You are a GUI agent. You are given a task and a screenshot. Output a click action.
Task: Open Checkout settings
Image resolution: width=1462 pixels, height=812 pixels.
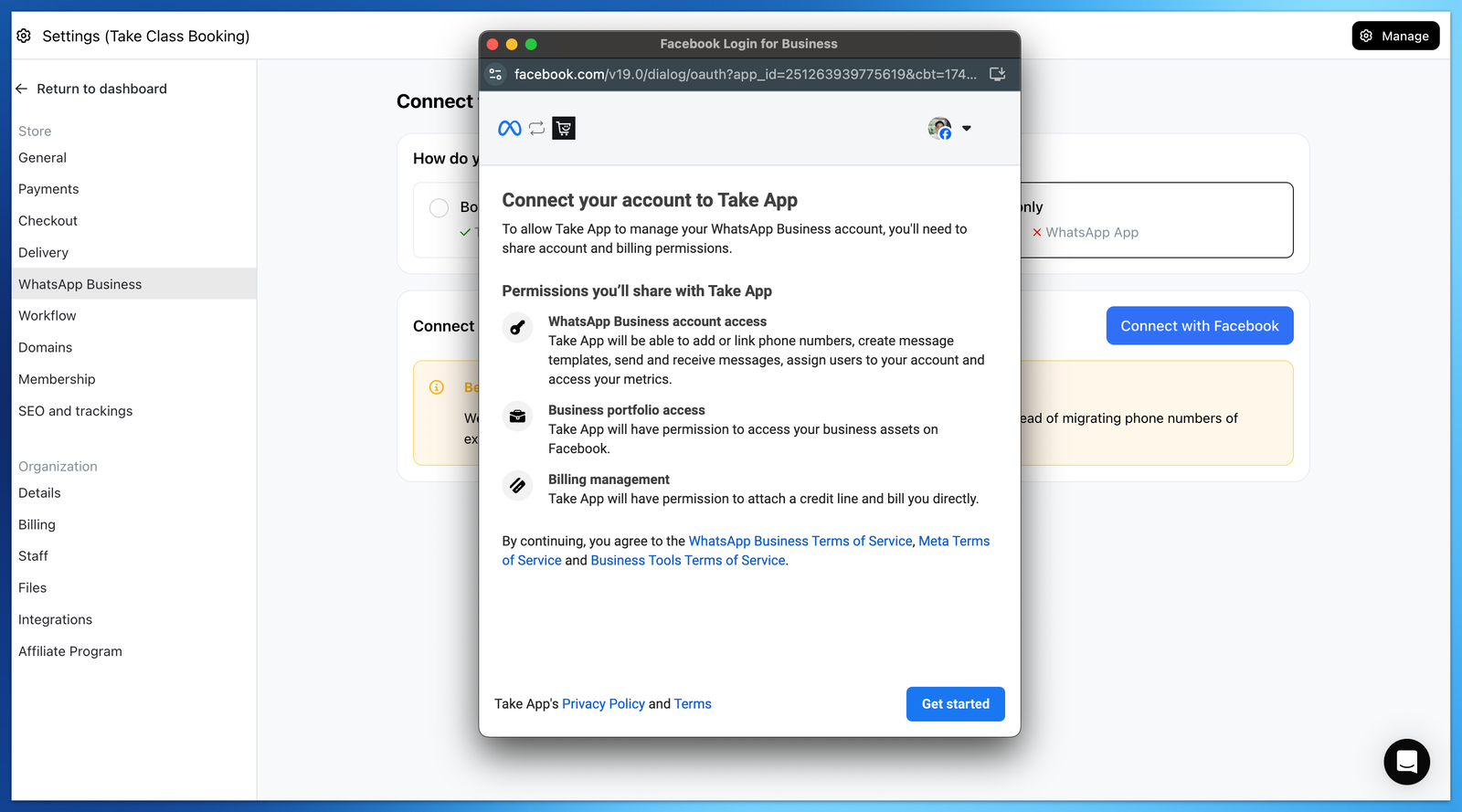(48, 221)
